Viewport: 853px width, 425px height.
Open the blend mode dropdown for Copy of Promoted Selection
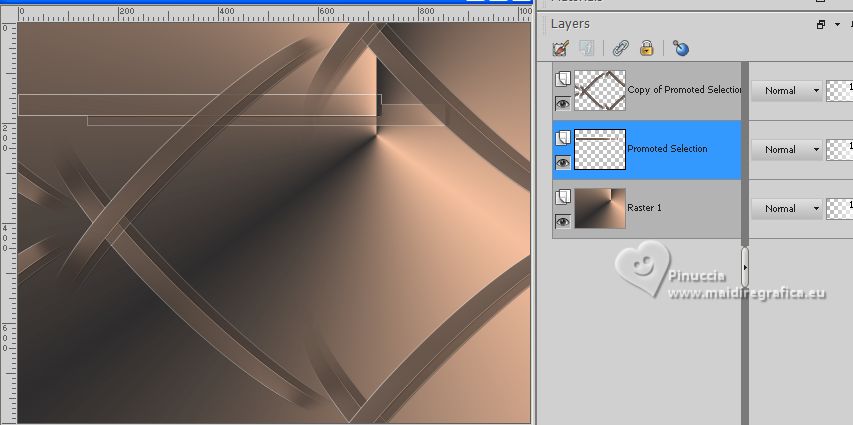[x=787, y=91]
